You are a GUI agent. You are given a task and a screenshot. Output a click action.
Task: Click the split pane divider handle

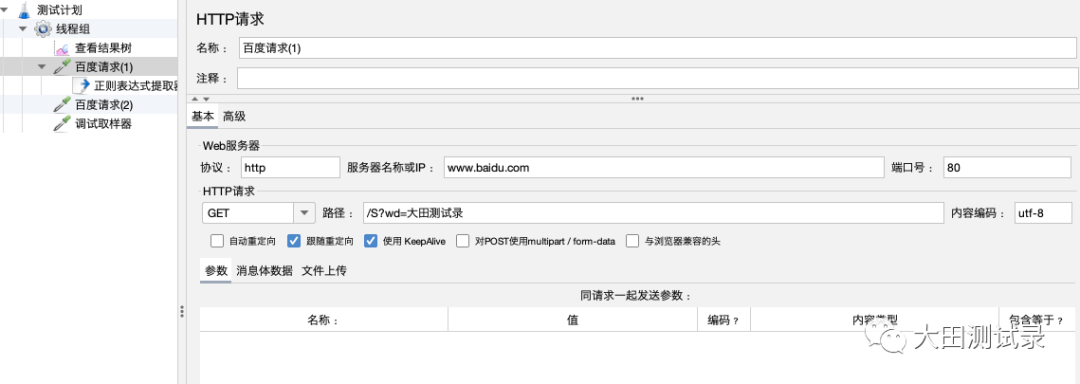(x=182, y=311)
